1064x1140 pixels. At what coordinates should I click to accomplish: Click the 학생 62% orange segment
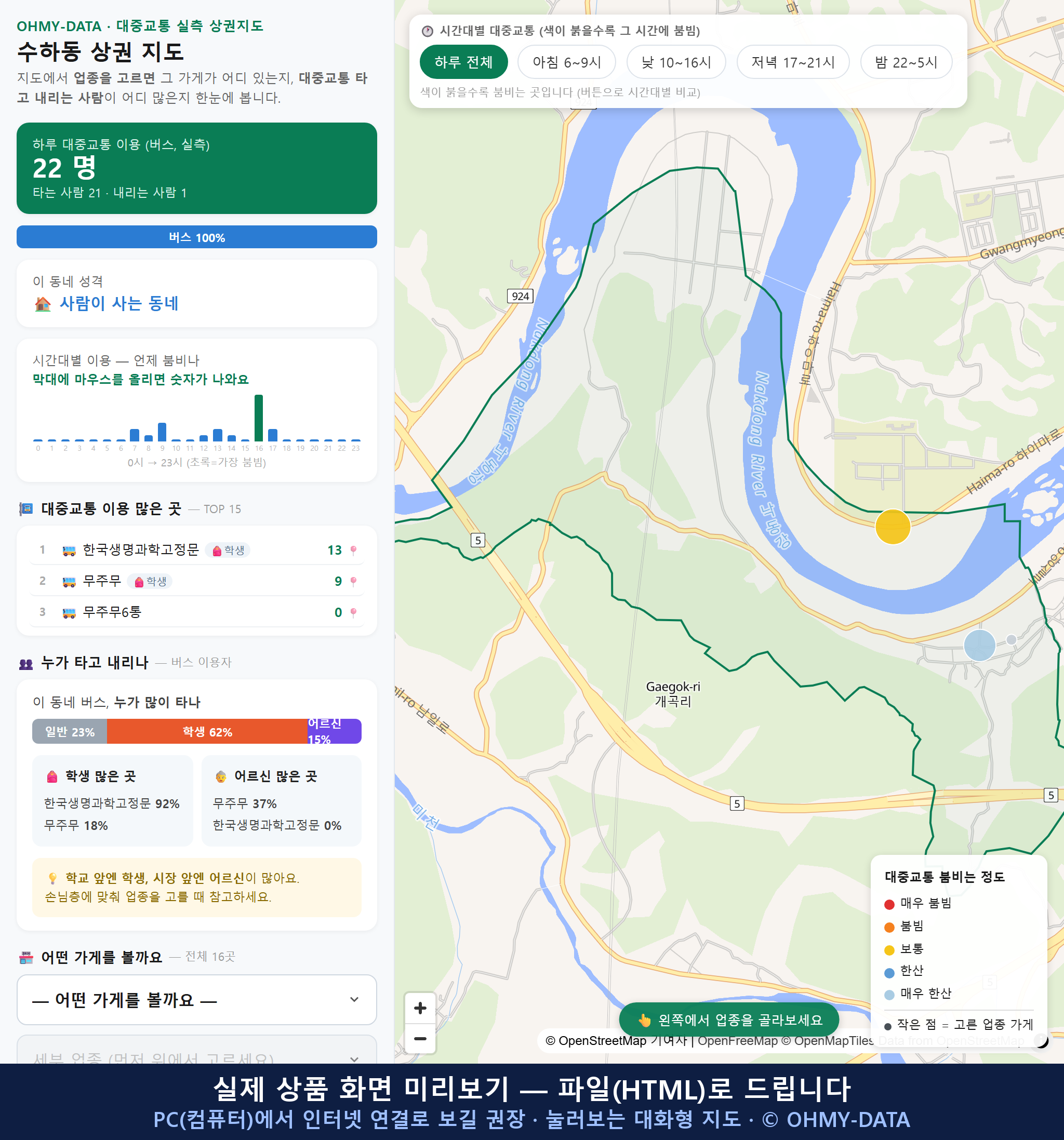click(x=207, y=732)
